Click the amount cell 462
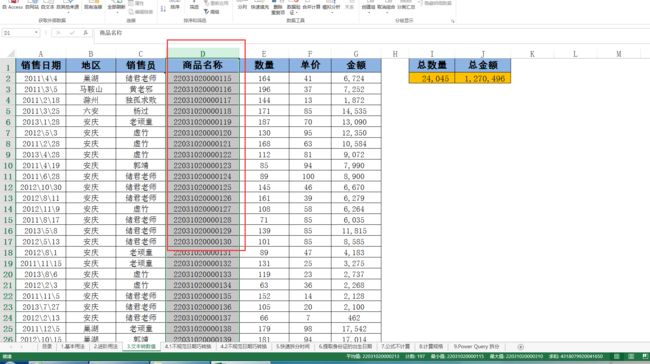This screenshot has width=650, height=364. click(x=356, y=318)
